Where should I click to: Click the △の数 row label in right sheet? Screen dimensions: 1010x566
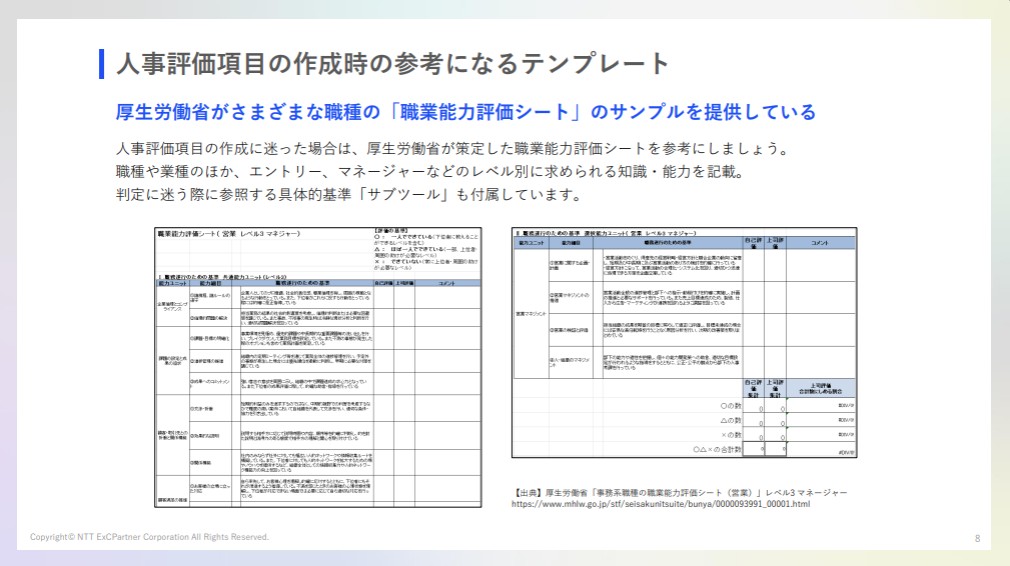pyautogui.click(x=730, y=420)
